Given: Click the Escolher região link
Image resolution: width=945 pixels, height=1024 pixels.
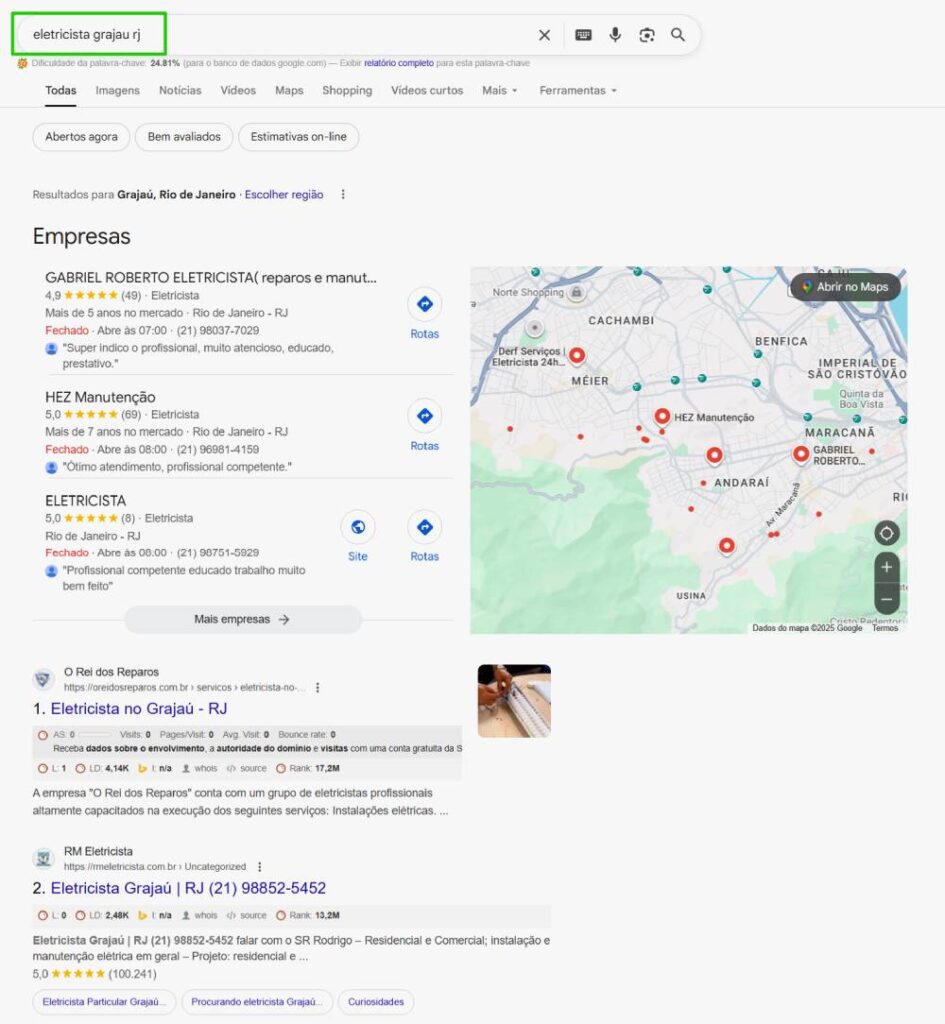Looking at the screenshot, I should (x=284, y=195).
